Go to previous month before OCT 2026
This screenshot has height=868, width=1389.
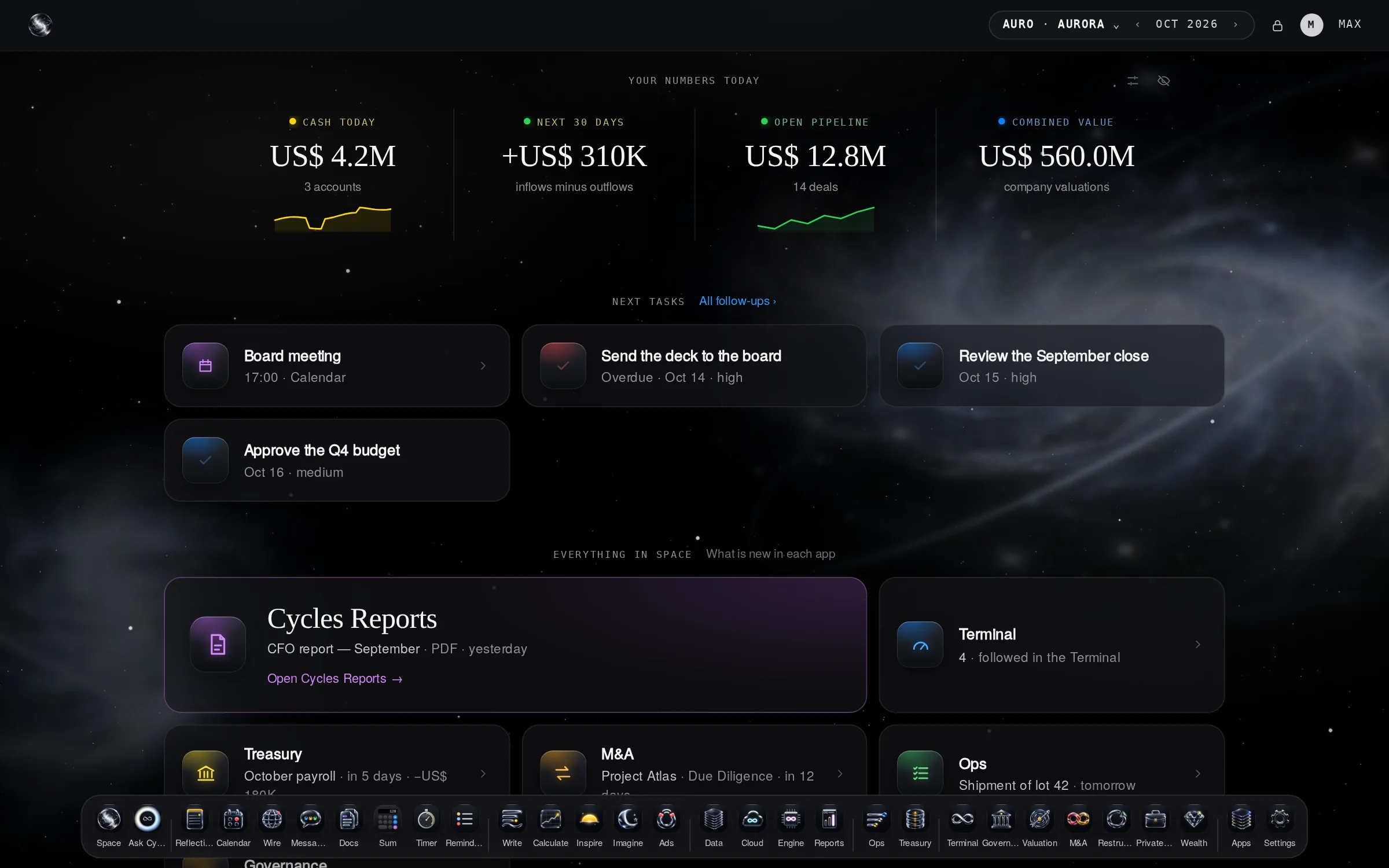1138,24
